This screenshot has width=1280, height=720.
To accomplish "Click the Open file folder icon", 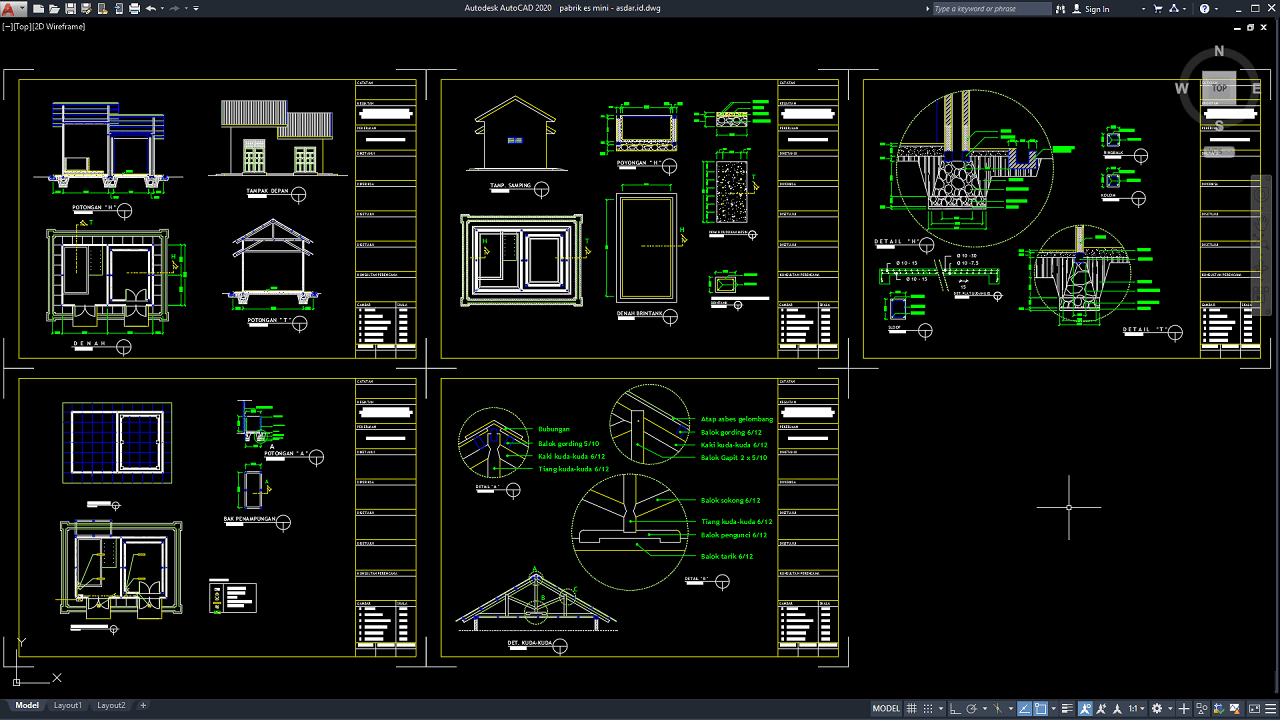I will [x=54, y=8].
